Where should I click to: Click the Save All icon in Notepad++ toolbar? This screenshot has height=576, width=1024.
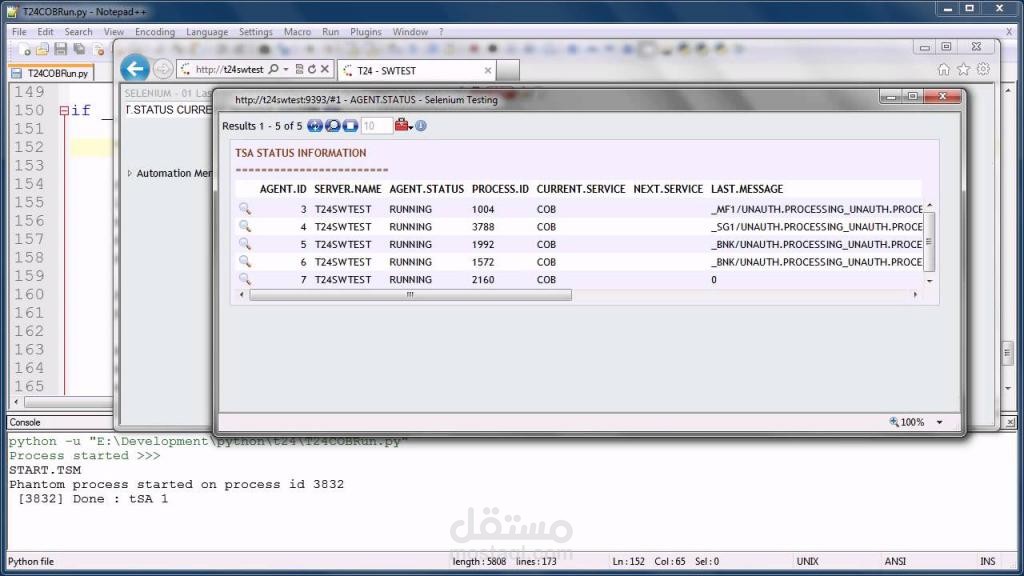(78, 49)
